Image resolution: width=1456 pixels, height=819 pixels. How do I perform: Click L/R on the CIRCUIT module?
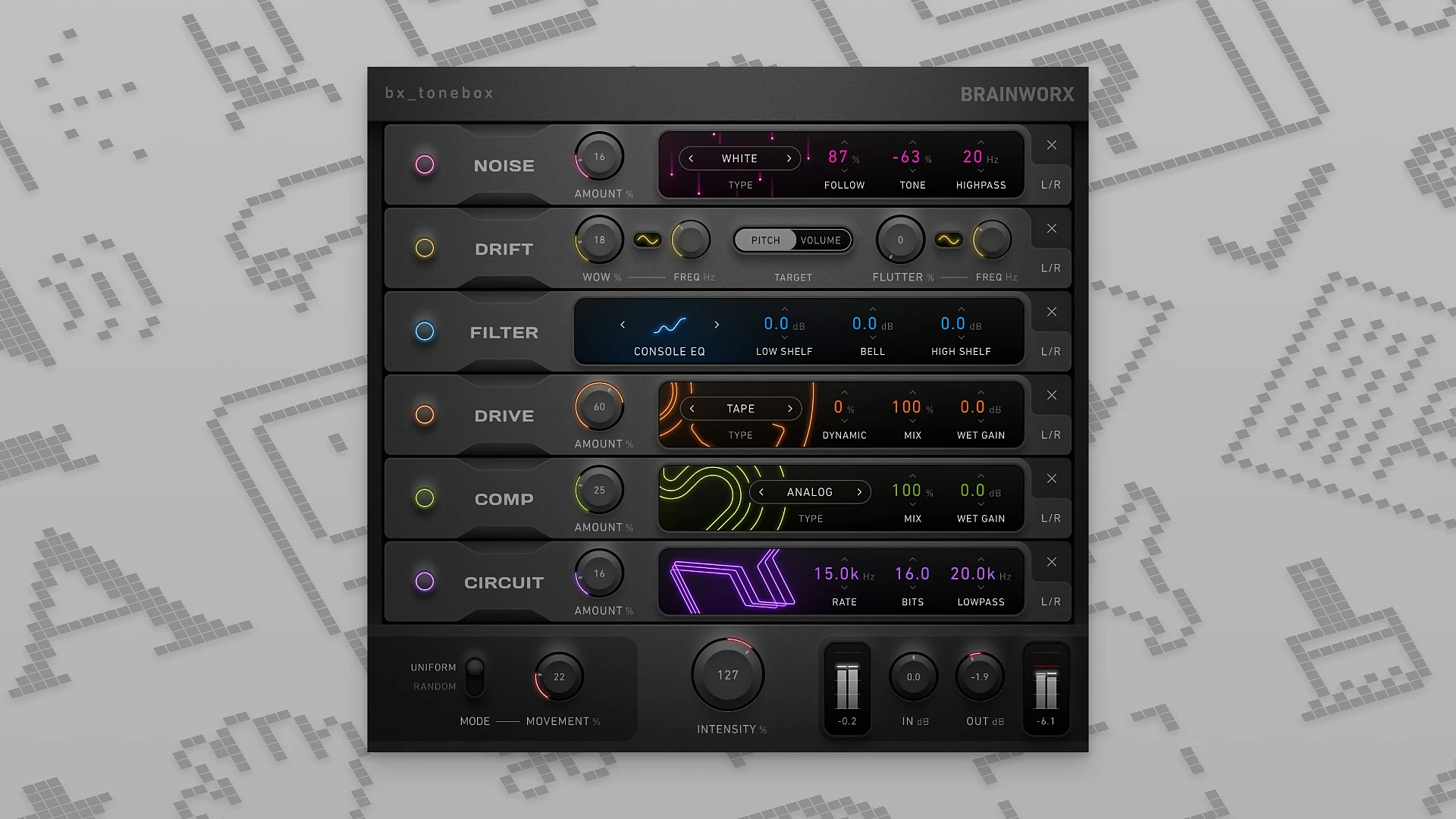coord(1050,601)
